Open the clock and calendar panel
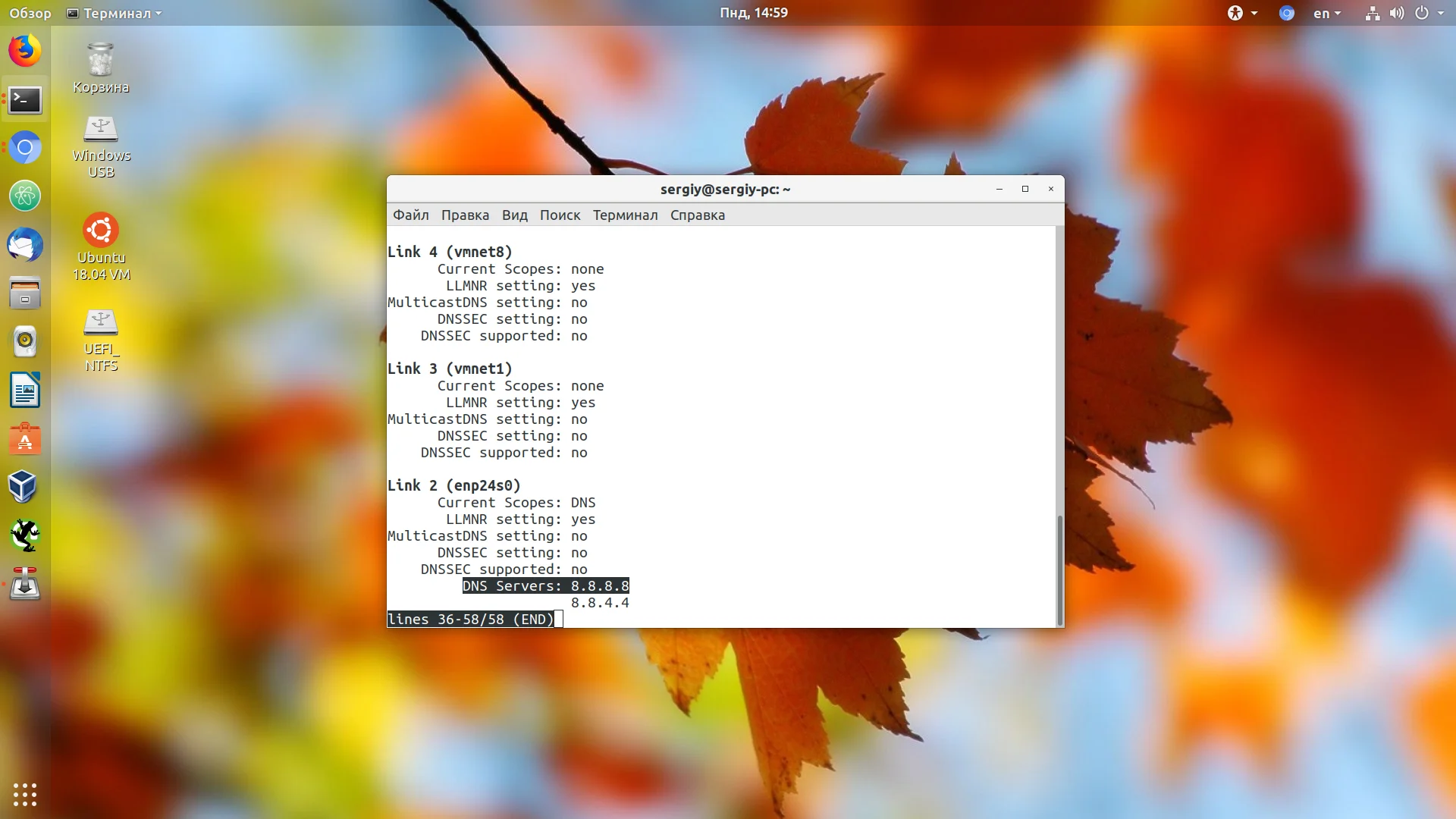The width and height of the screenshot is (1456, 819). pyautogui.click(x=753, y=13)
